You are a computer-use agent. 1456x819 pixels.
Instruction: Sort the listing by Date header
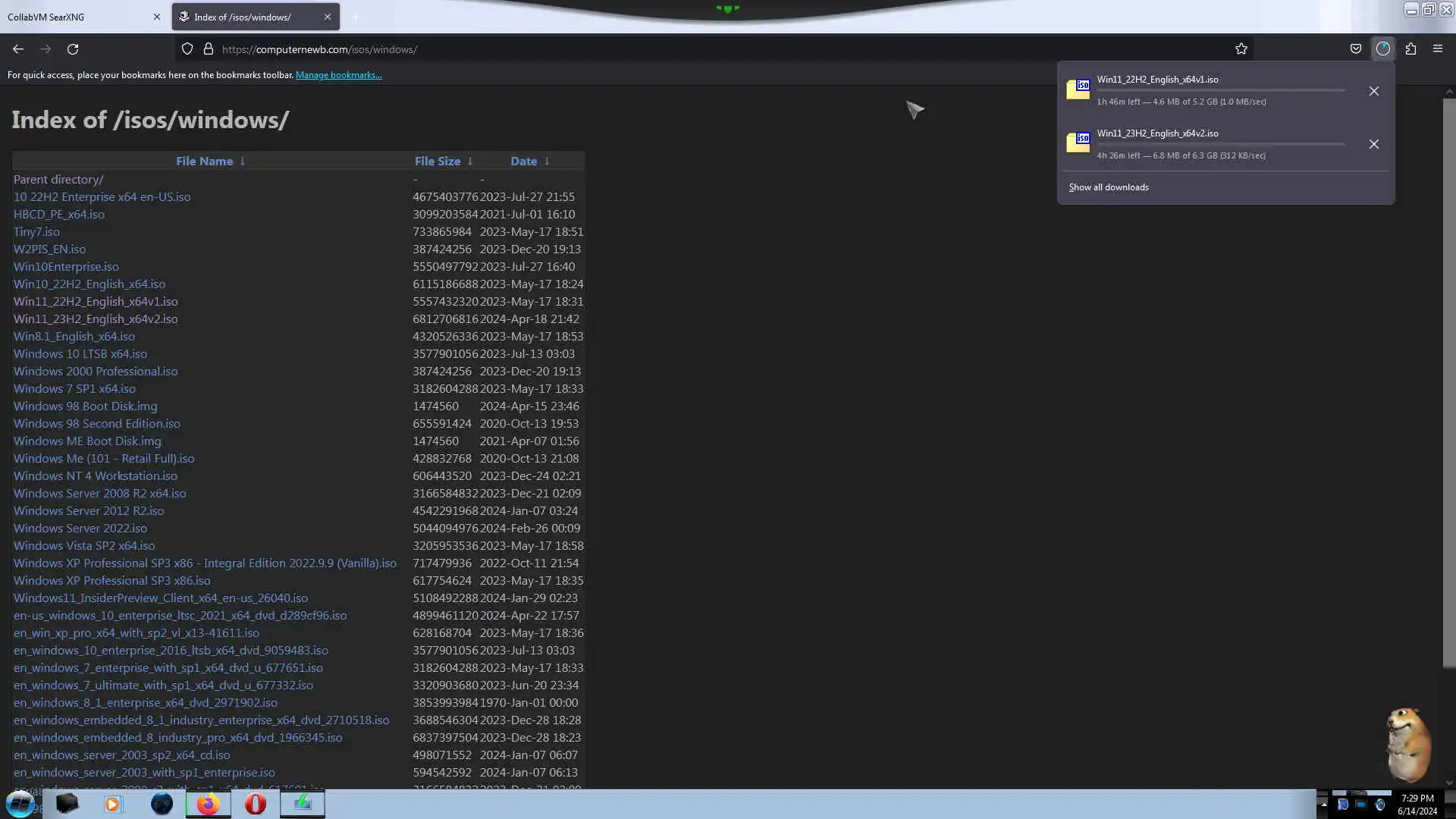[x=523, y=161]
